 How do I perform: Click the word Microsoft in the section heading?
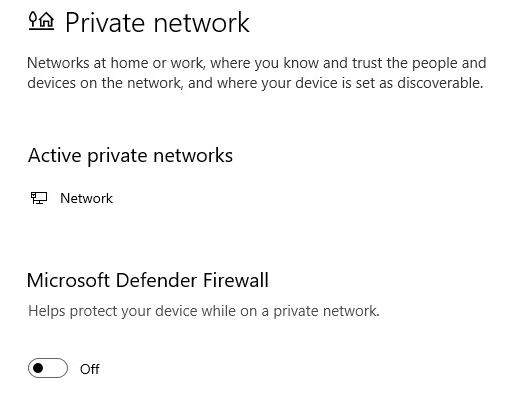68,280
